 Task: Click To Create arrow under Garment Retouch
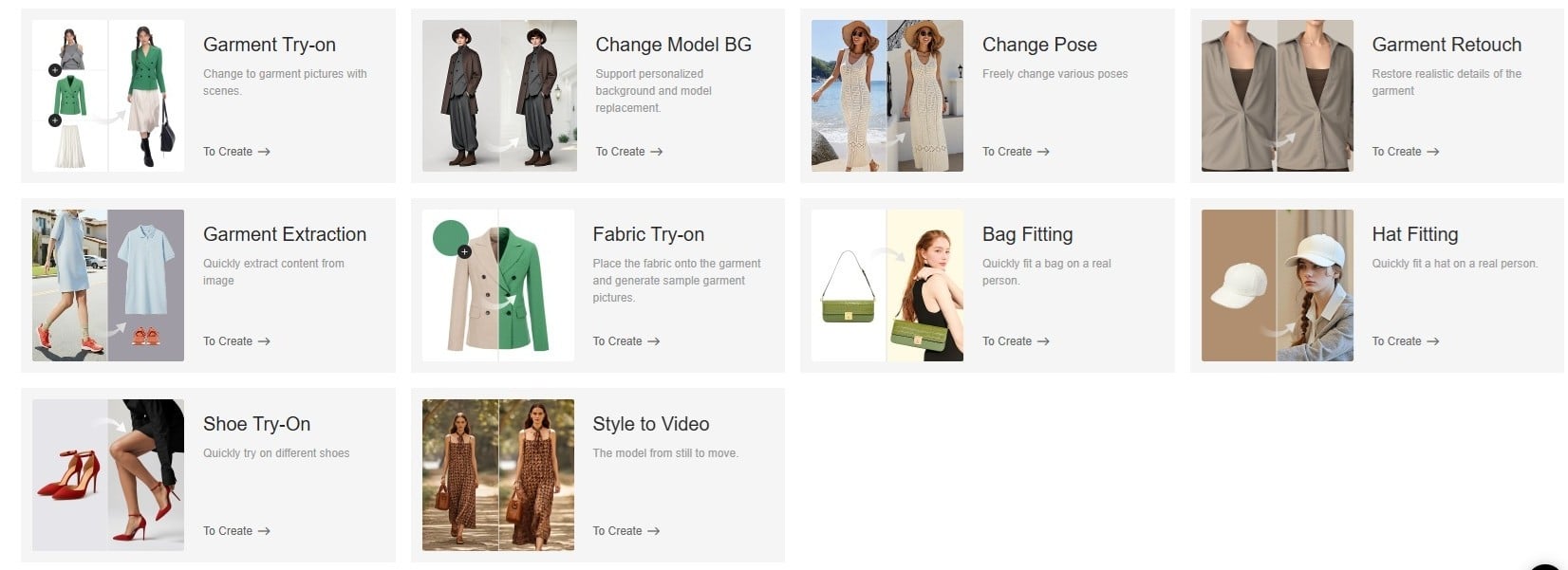coord(1432,152)
